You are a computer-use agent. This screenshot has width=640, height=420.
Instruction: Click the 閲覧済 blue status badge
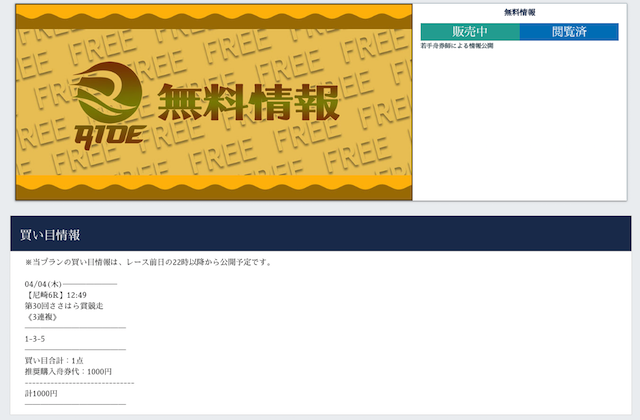coord(569,31)
